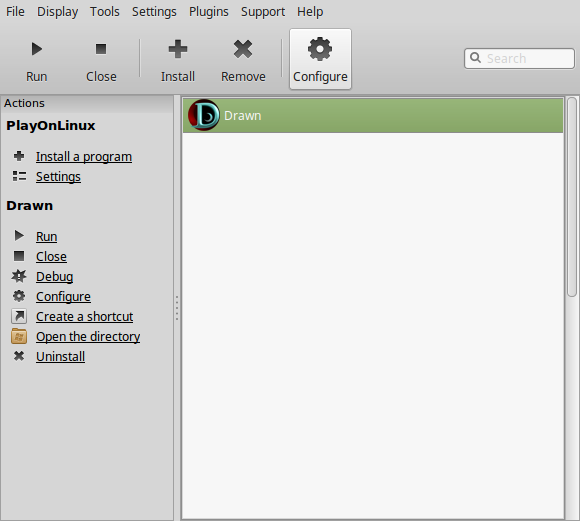Click the Configure link under Drawn
Image resolution: width=580 pixels, height=521 pixels.
point(63,296)
